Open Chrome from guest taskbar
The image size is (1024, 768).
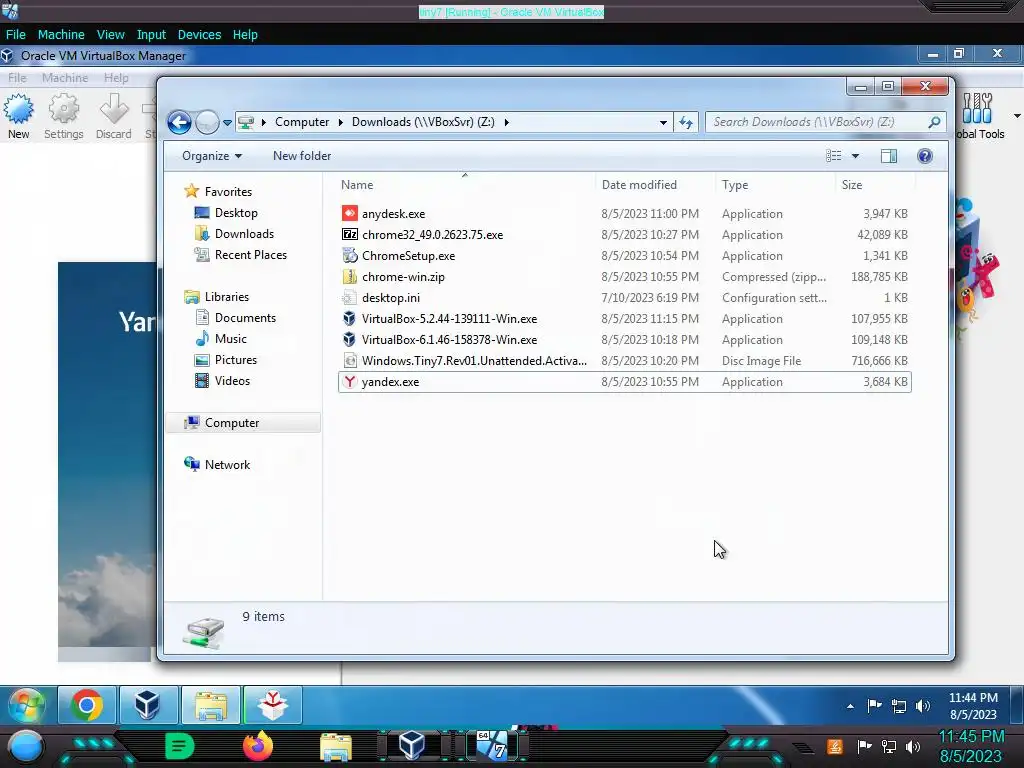[x=87, y=705]
